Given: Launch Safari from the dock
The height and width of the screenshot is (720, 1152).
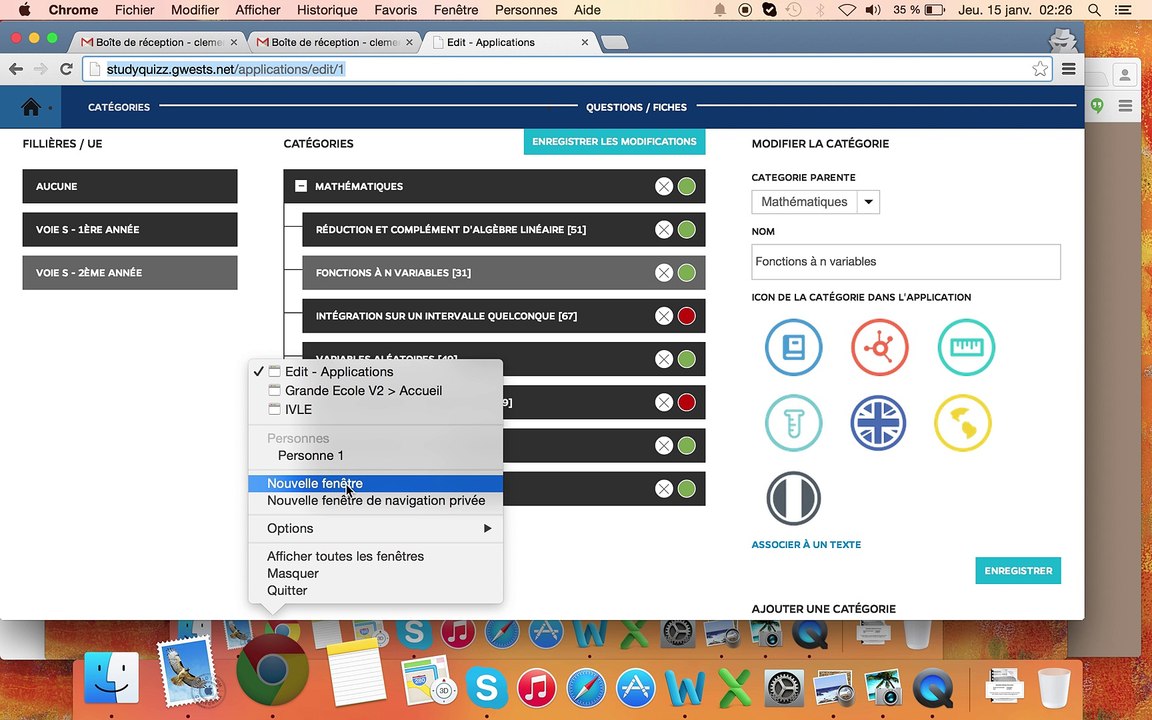Looking at the screenshot, I should tap(586, 689).
